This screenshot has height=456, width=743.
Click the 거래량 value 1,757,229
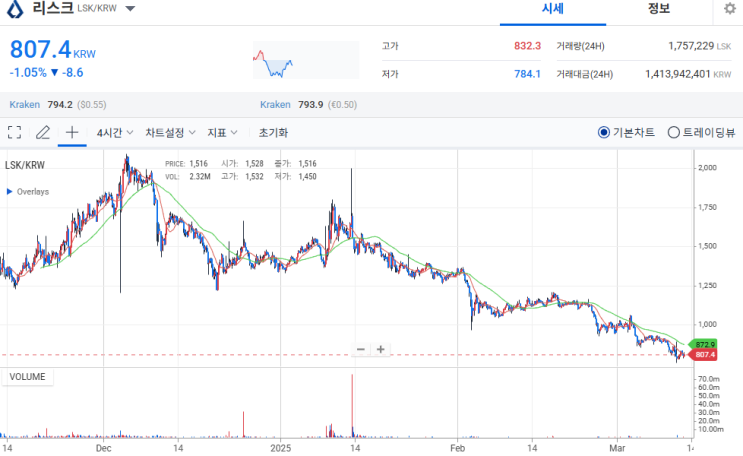coord(691,46)
